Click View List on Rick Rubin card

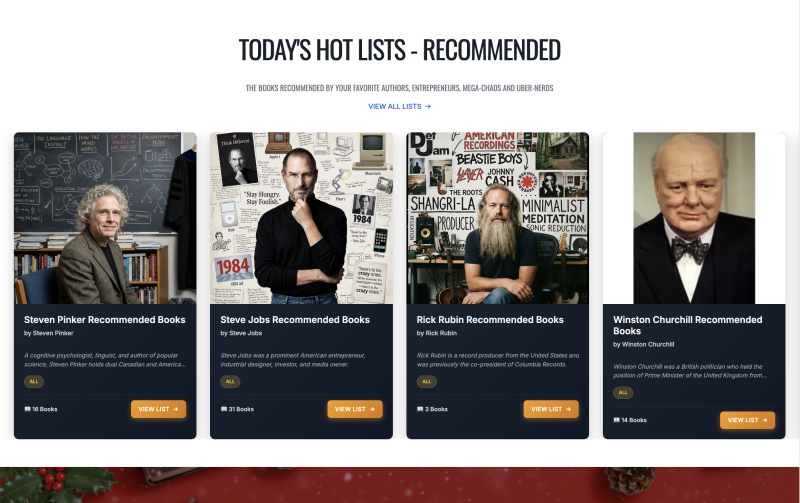551,409
